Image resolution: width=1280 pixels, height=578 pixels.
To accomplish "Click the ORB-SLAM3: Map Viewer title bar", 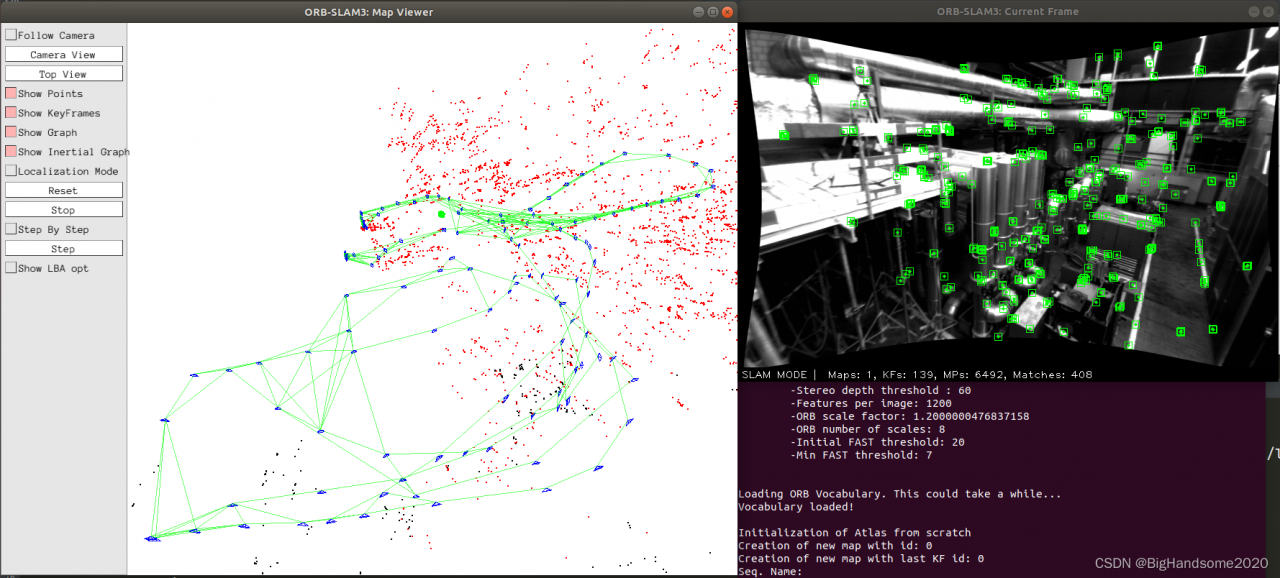I will pos(369,12).
